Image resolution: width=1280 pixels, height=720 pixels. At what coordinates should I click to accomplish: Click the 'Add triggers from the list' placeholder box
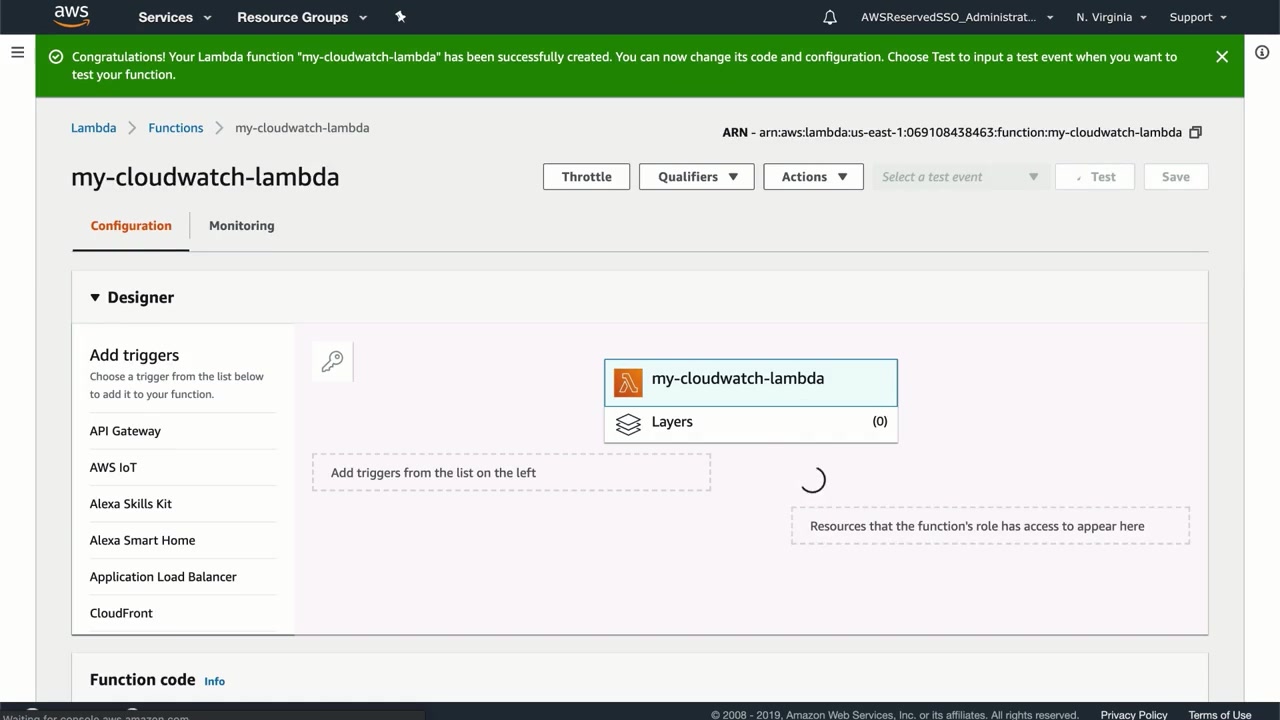pyautogui.click(x=511, y=472)
